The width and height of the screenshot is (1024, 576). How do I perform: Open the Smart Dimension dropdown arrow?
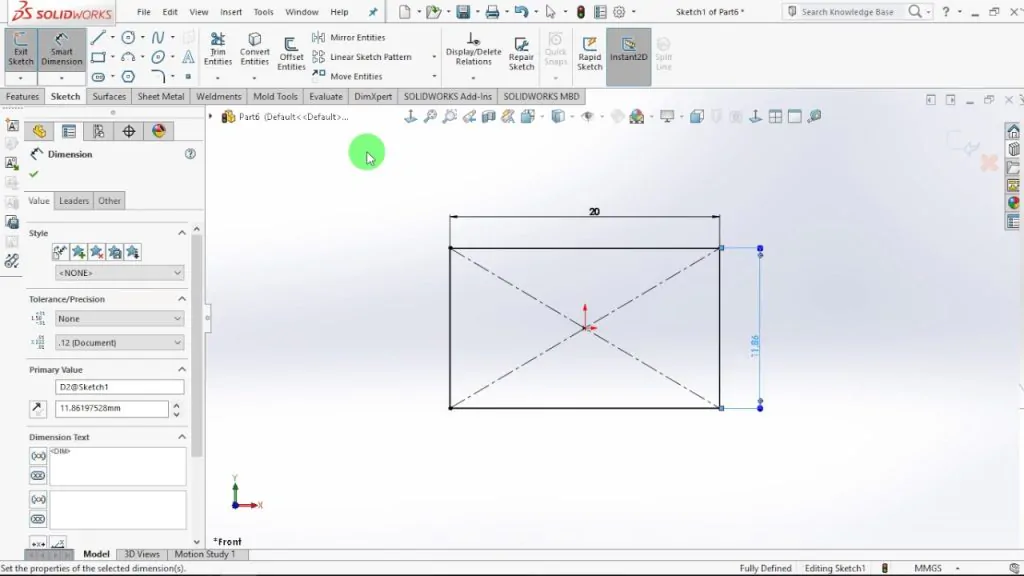(x=61, y=78)
